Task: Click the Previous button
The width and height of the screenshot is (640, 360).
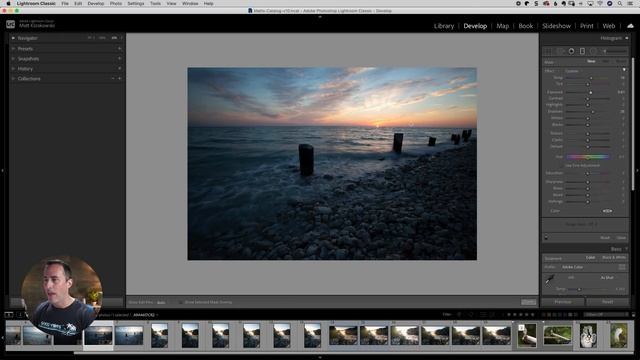Action: click(x=563, y=302)
